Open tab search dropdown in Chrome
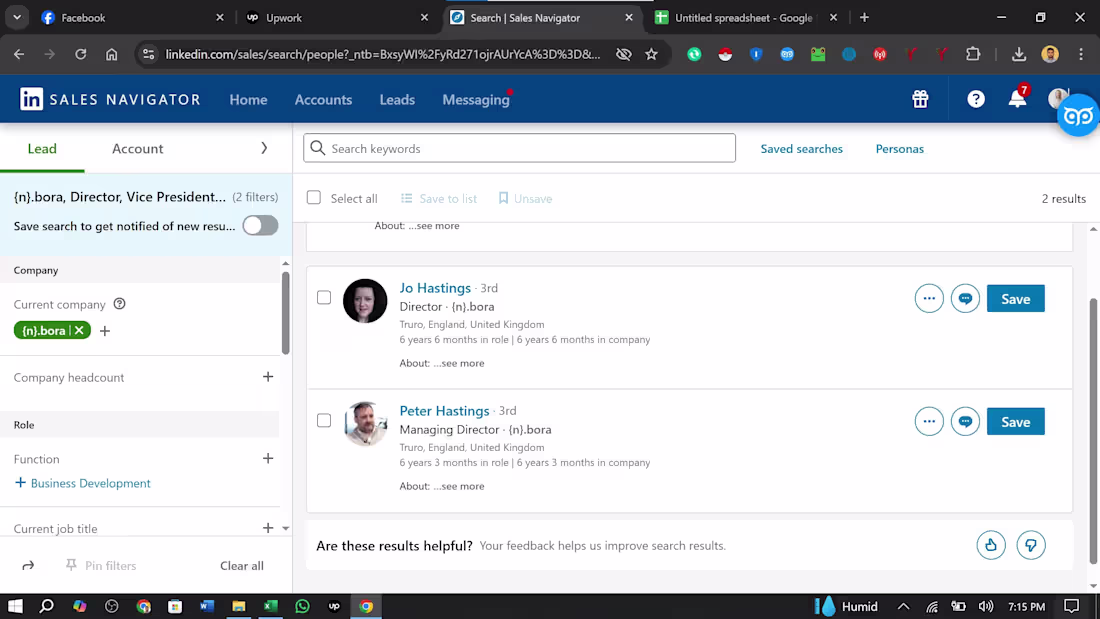 17,18
